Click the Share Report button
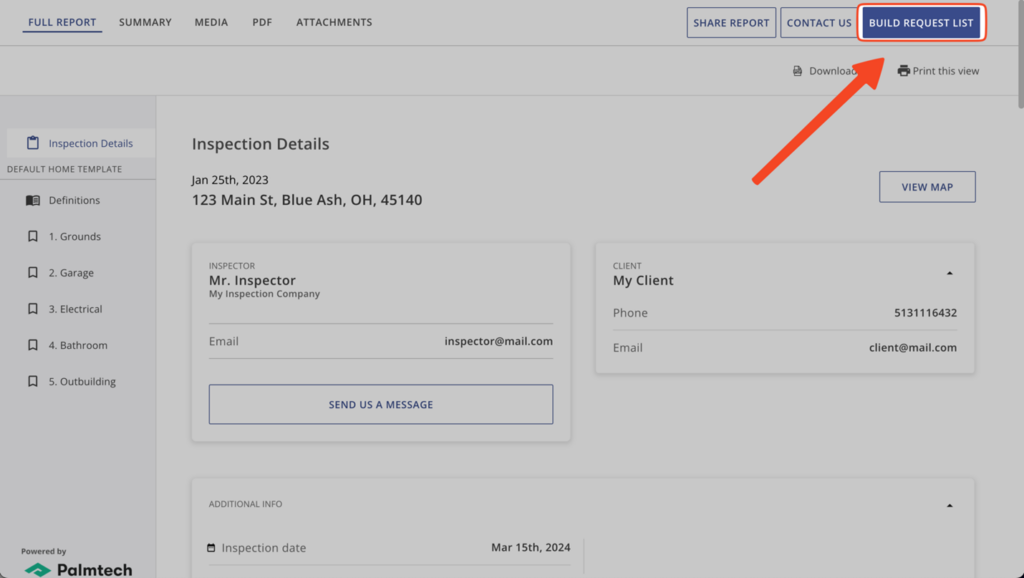This screenshot has width=1024, height=578. (x=731, y=23)
